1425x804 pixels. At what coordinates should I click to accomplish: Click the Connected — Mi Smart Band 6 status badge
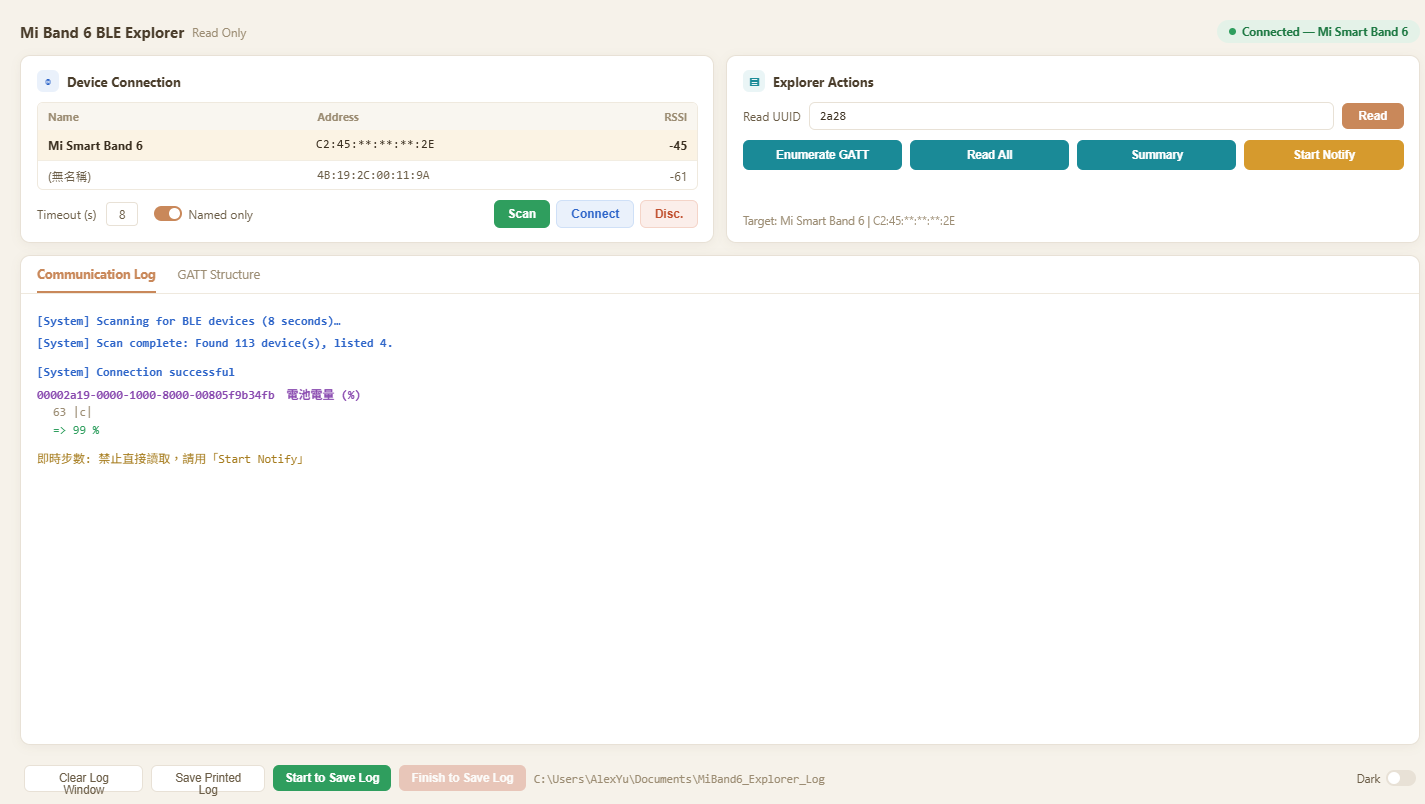point(1318,32)
